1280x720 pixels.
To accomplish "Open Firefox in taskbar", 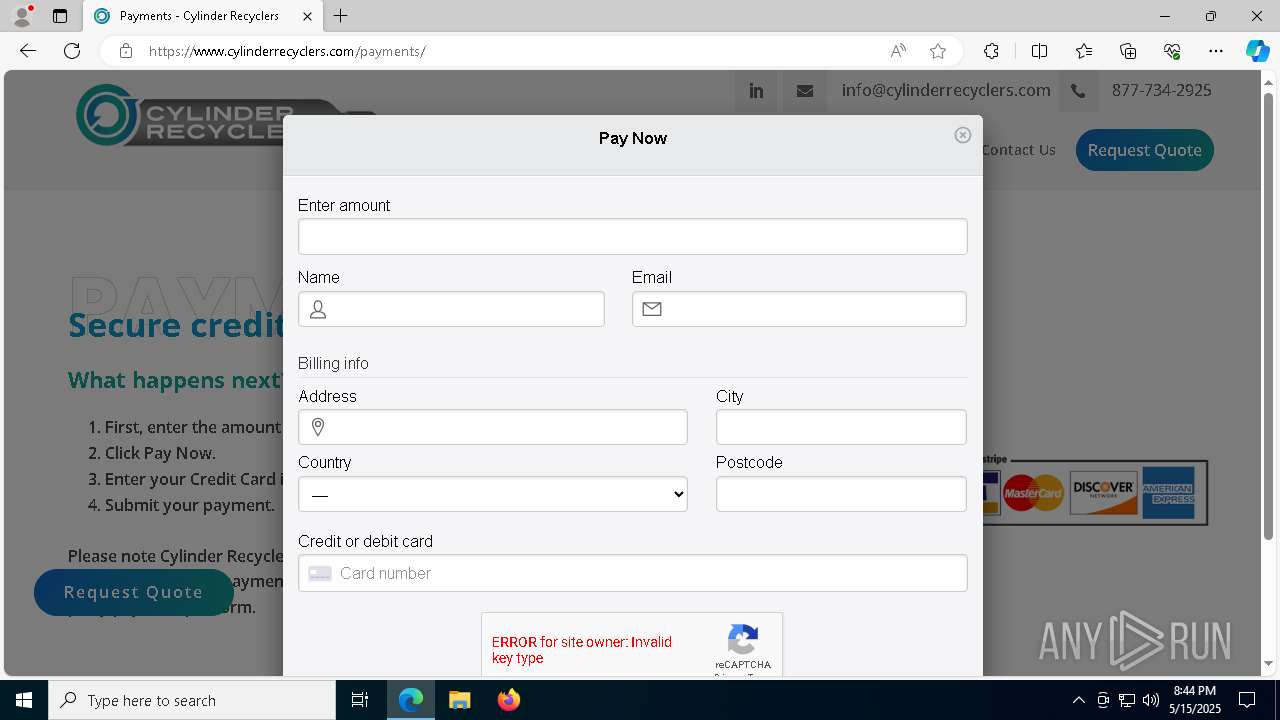I will pyautogui.click(x=509, y=700).
